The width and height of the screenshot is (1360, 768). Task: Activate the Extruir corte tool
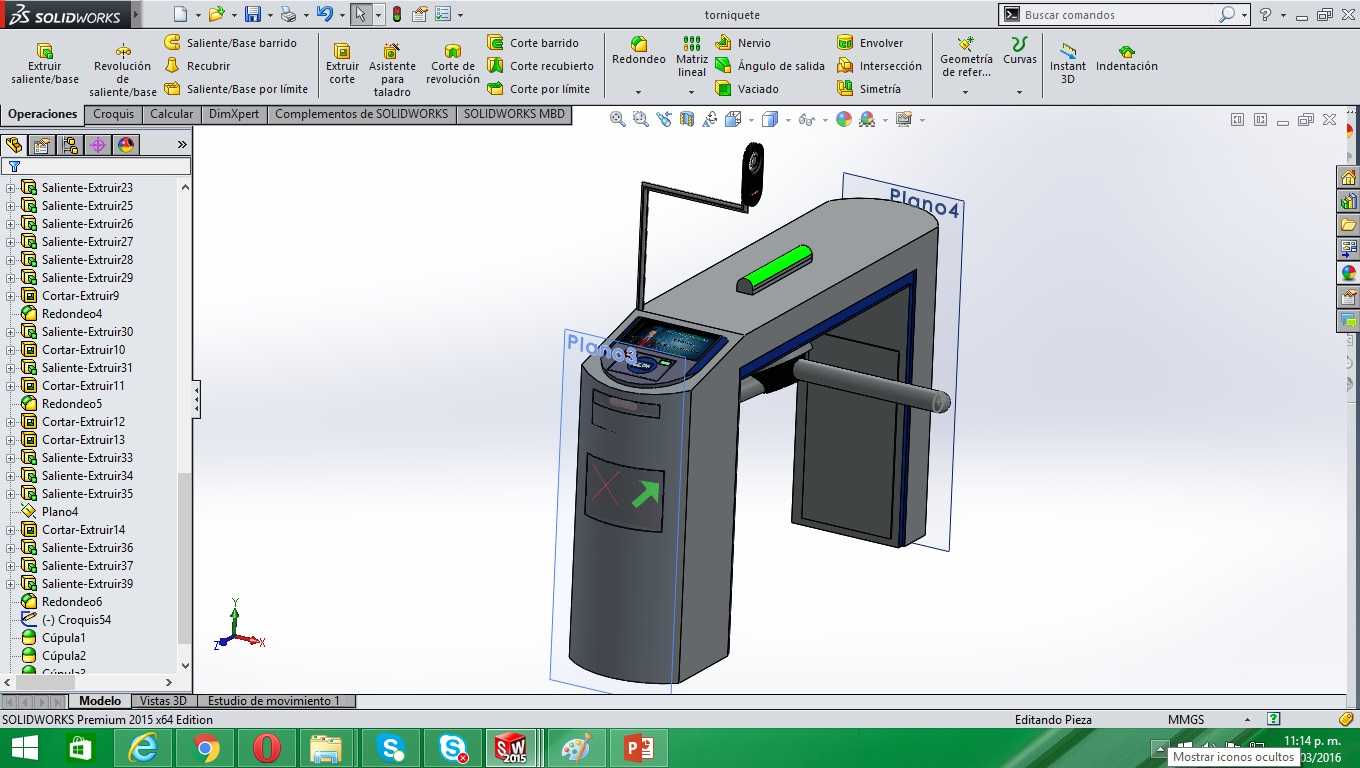tap(342, 64)
